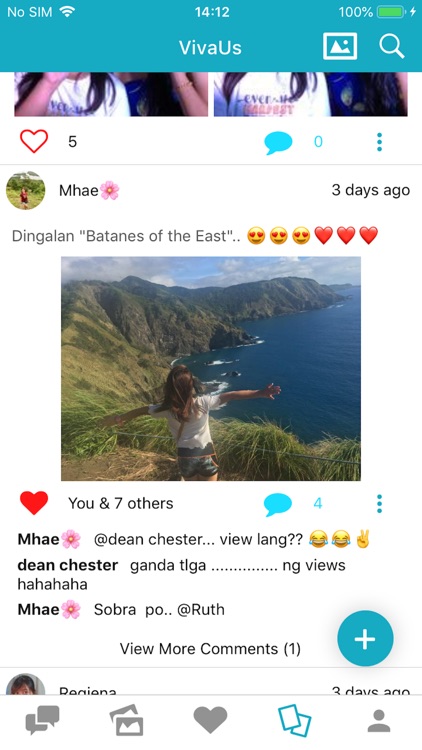
Task: Unlike Mhae's Dingalan post via red heart
Action: (x=34, y=503)
